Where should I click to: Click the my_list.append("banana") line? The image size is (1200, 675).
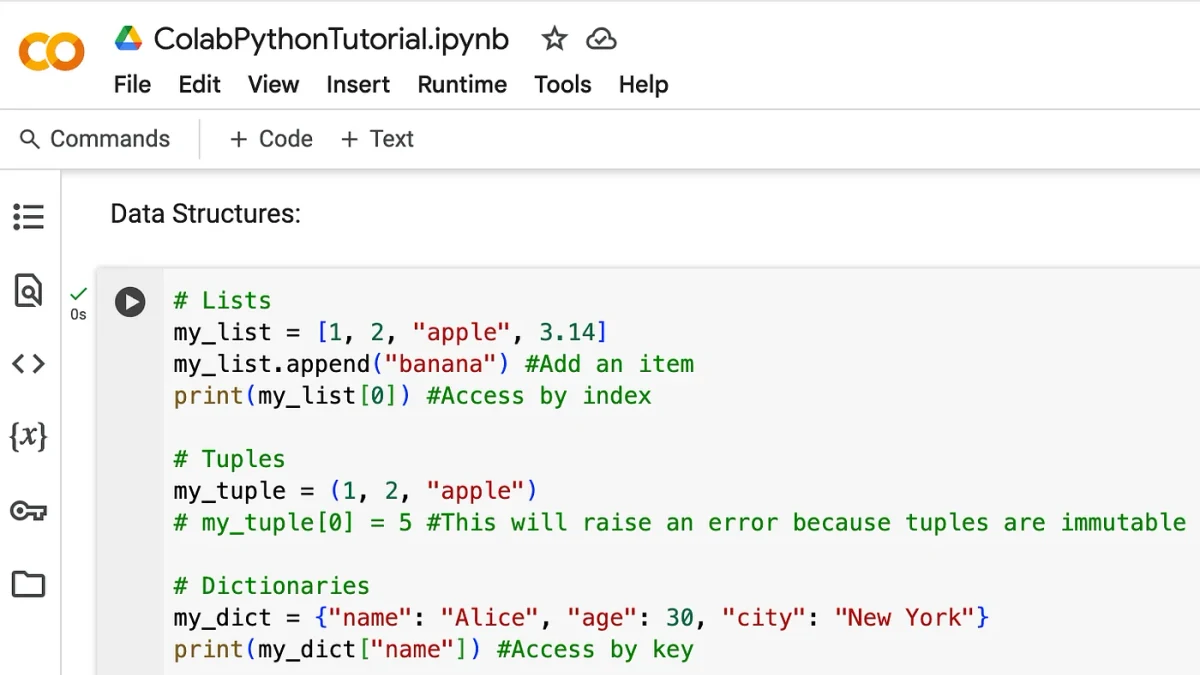[433, 364]
